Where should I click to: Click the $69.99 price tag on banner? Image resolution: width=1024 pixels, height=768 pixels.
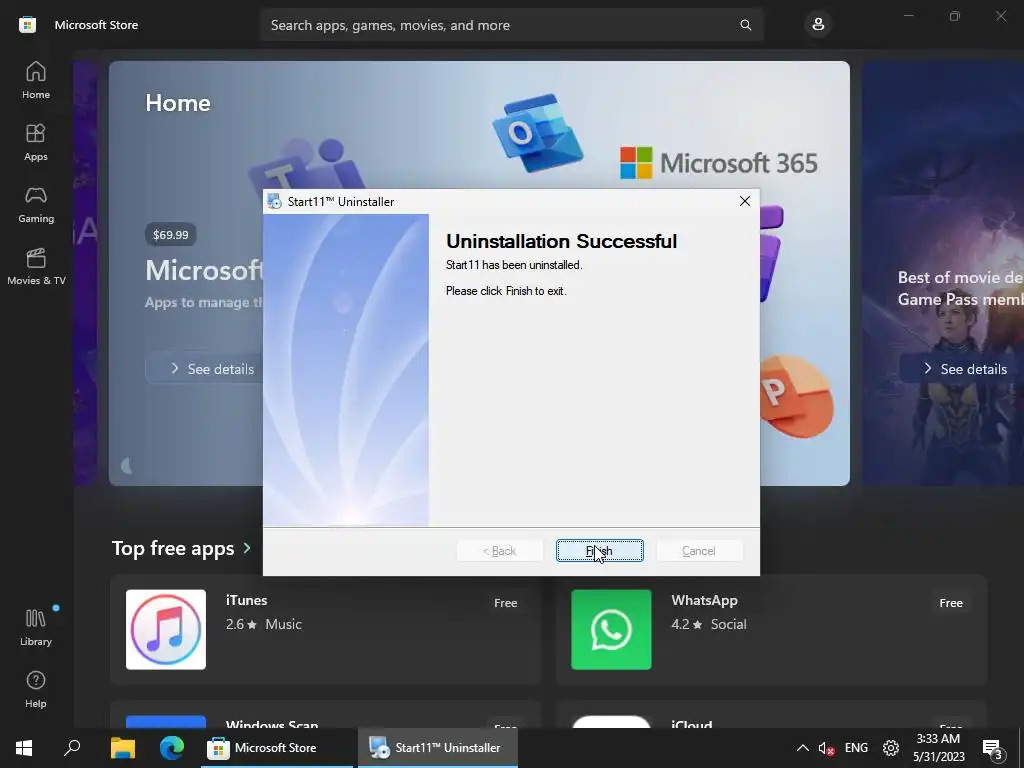tap(170, 234)
